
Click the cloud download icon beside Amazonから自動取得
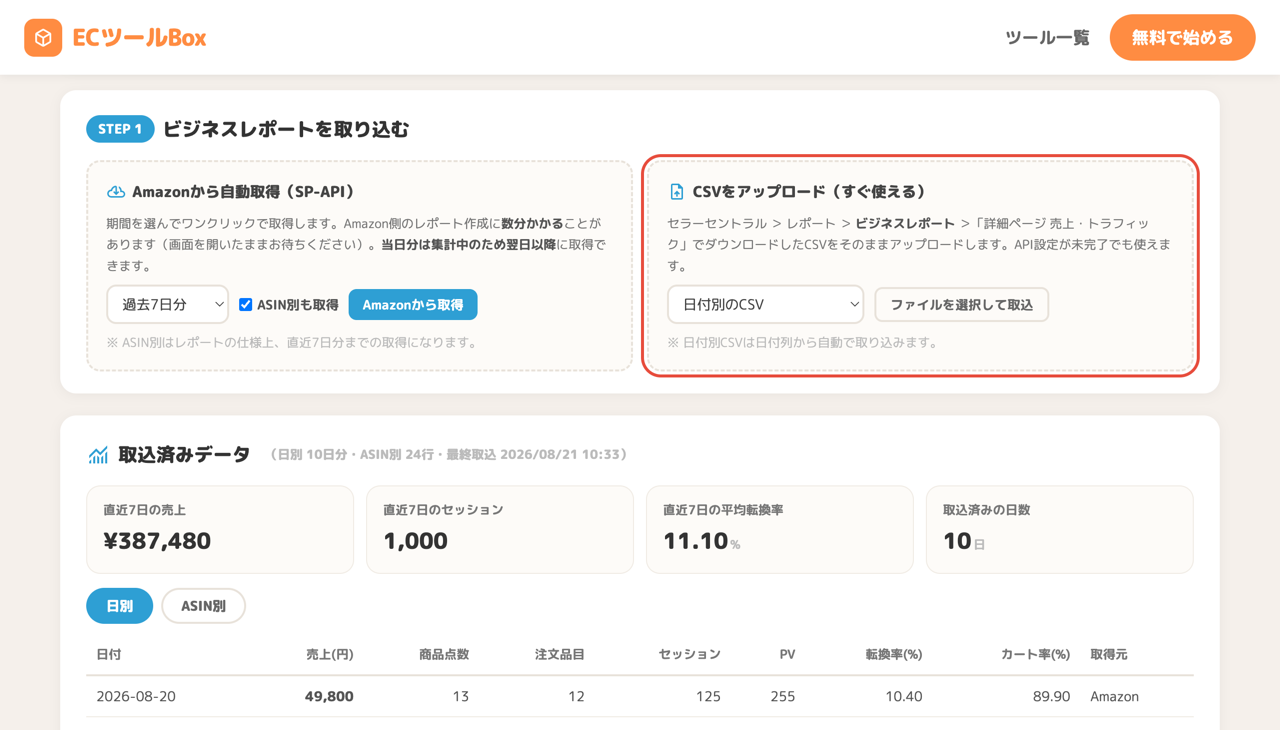click(116, 191)
